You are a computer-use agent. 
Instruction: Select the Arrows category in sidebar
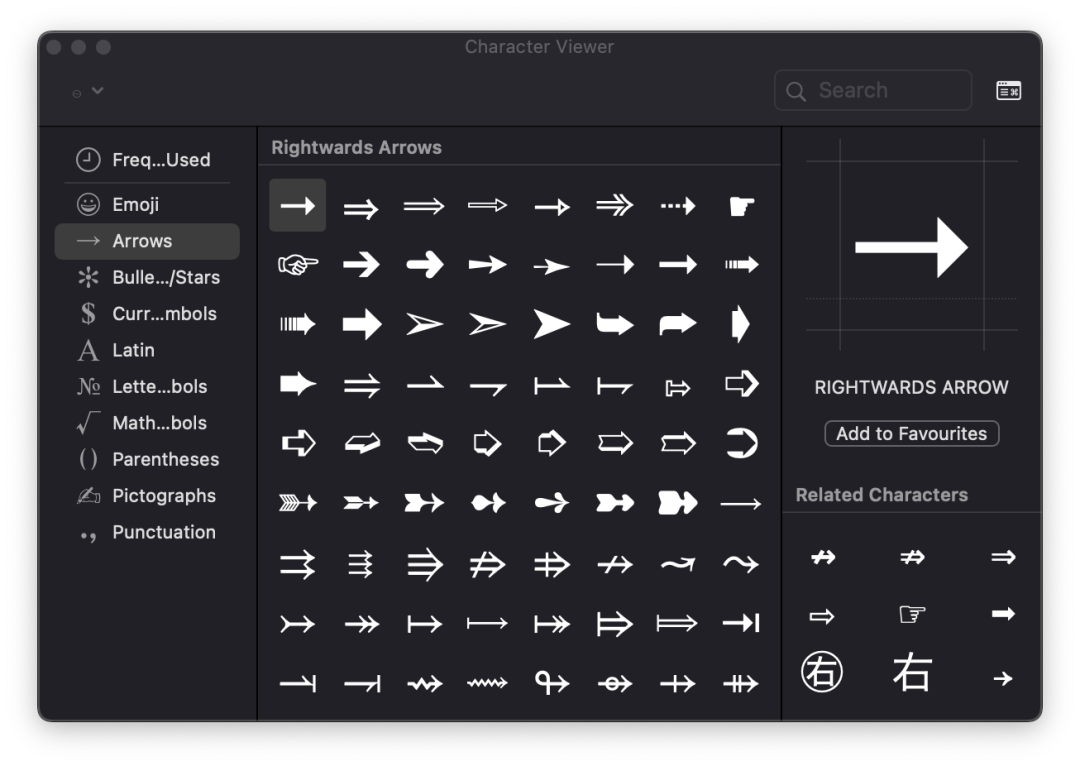click(147, 241)
